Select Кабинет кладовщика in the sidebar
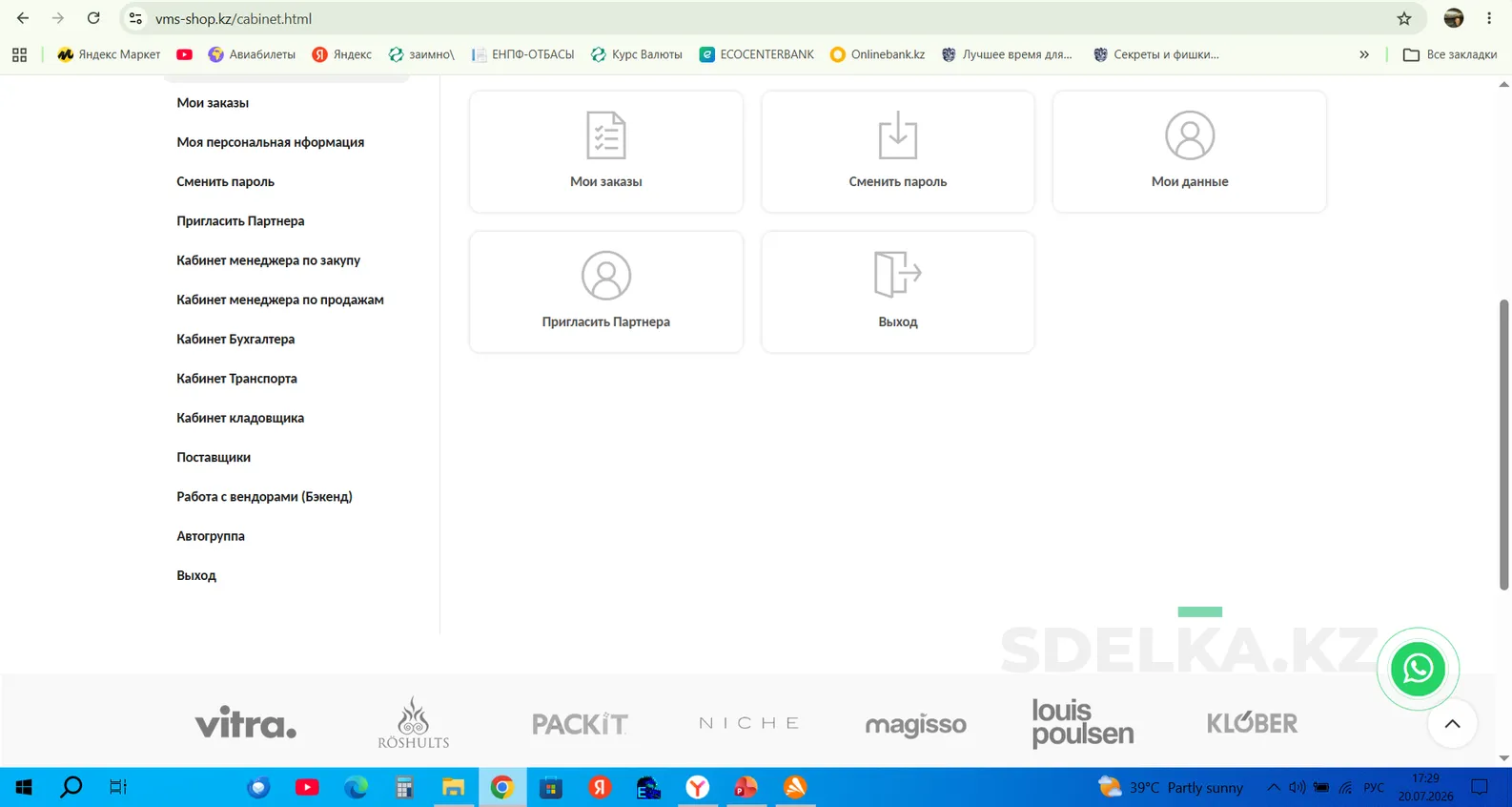Screen dimensions: 1512x807 tap(240, 418)
